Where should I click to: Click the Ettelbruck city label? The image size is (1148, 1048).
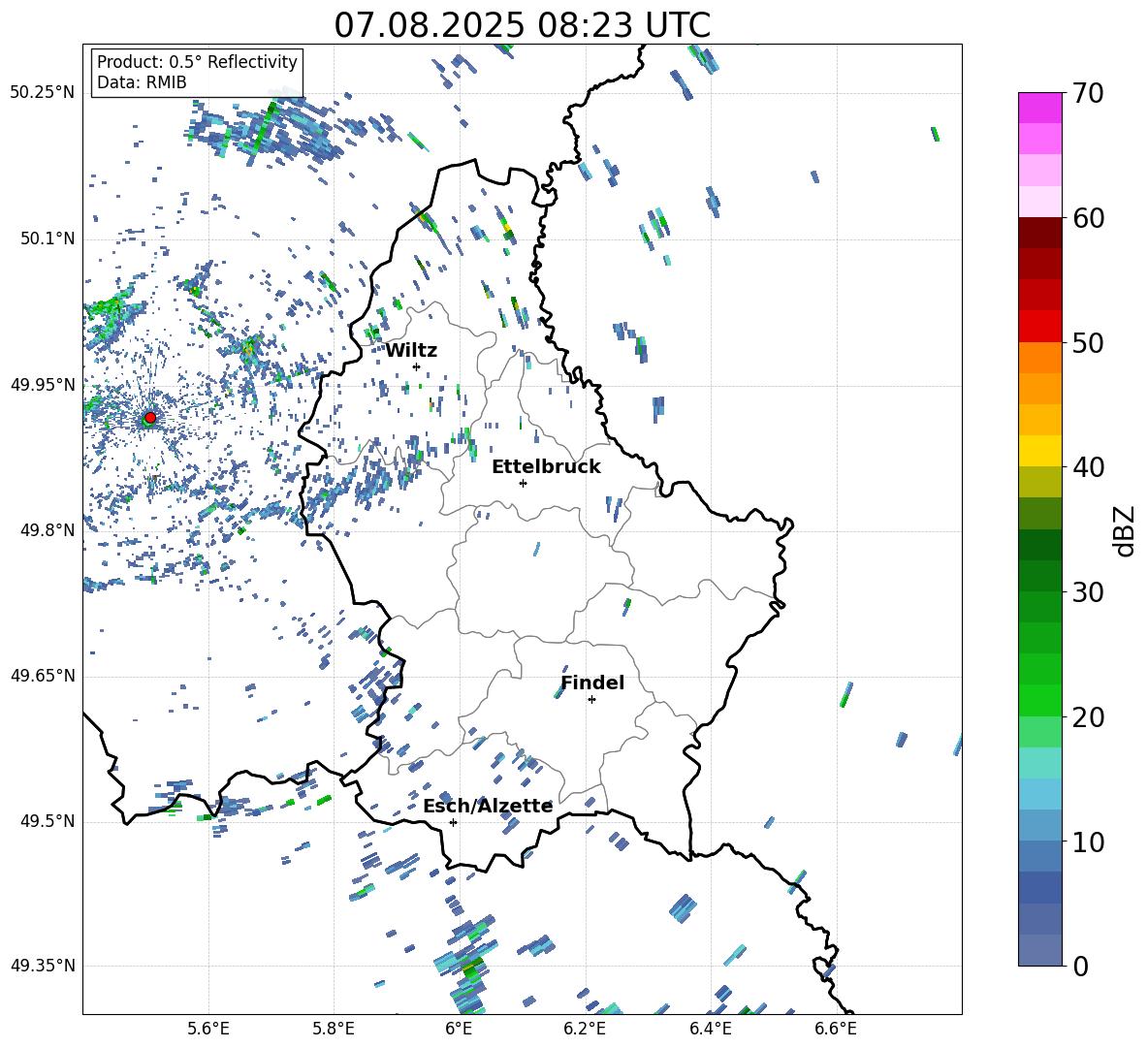pos(546,467)
